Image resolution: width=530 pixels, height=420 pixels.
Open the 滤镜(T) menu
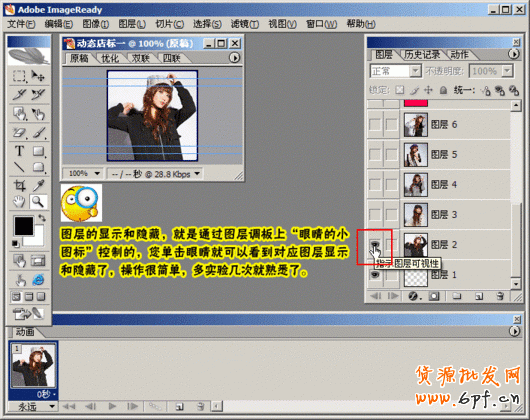point(245,24)
